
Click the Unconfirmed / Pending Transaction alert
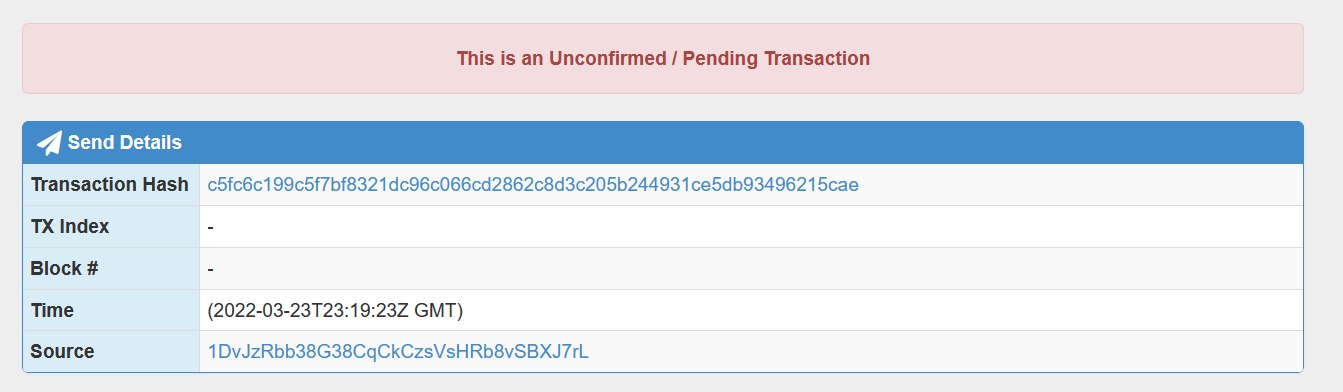click(663, 59)
